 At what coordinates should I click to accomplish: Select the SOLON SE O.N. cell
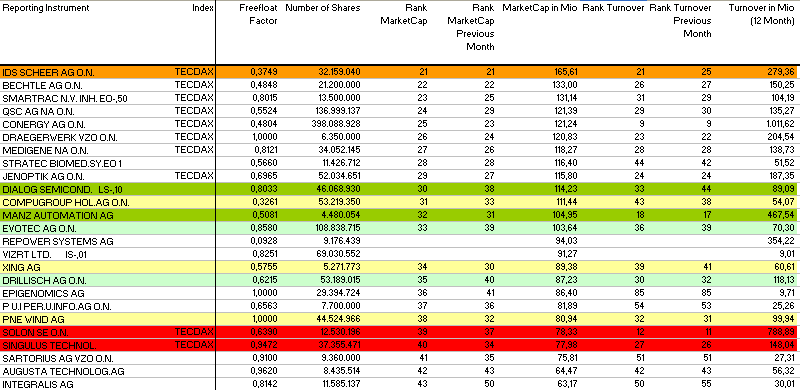pos(35,332)
